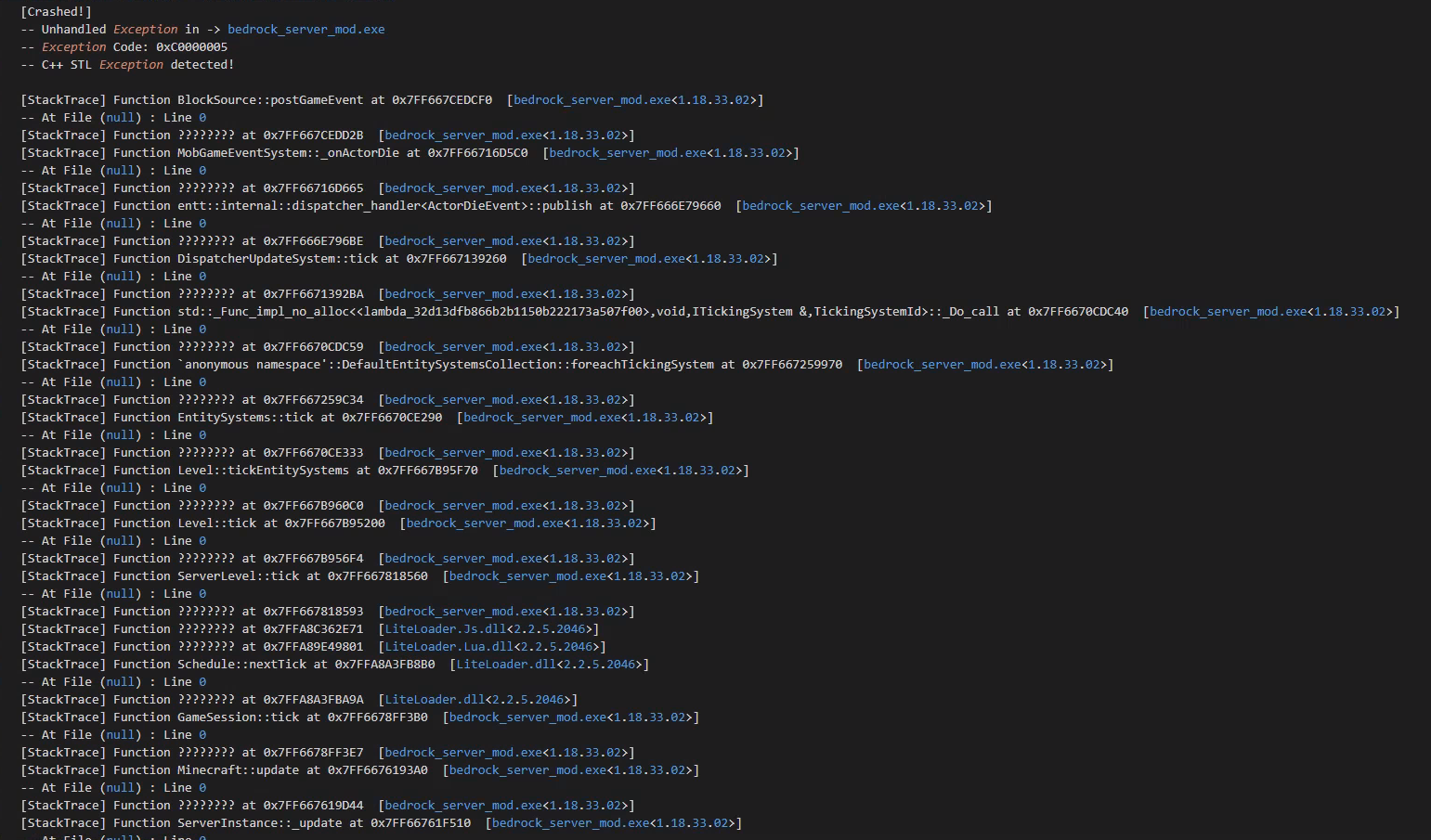Click address 0x7FF66761F510
Viewport: 1431px width, 840px height.
(421, 823)
